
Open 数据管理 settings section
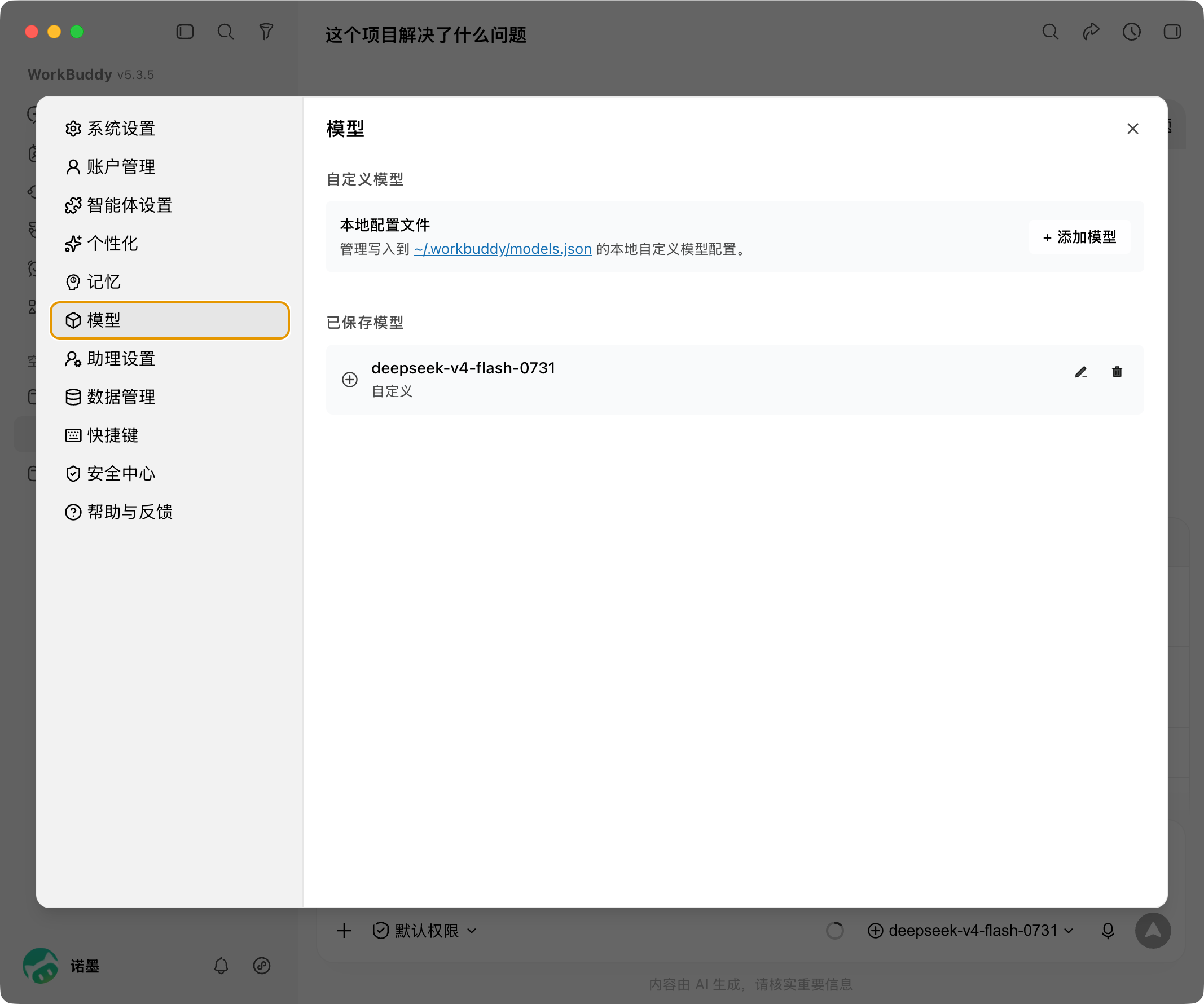point(170,397)
